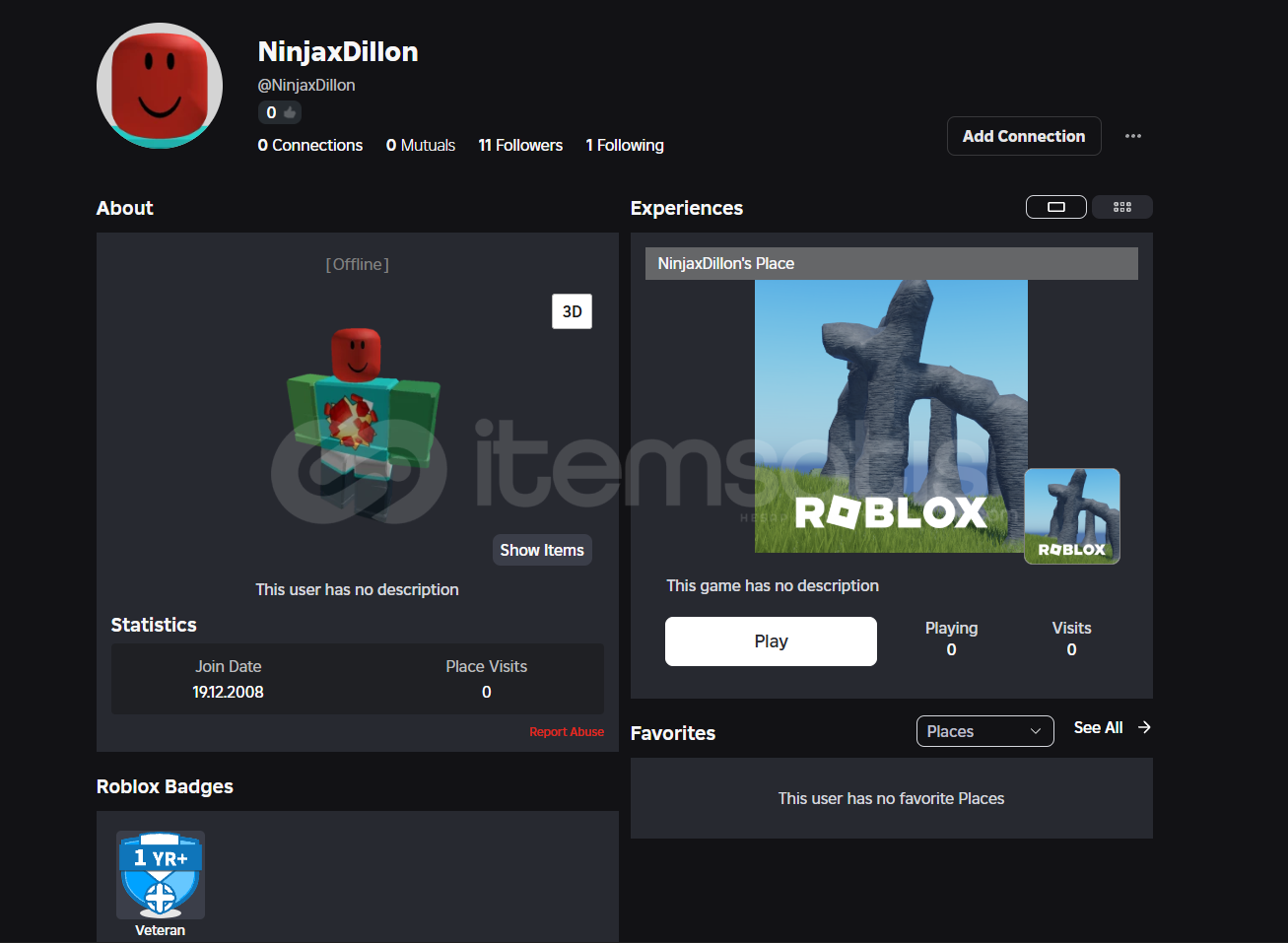This screenshot has height=943, width=1288.
Task: Click the NinjaxDillon display name heading
Action: (338, 51)
